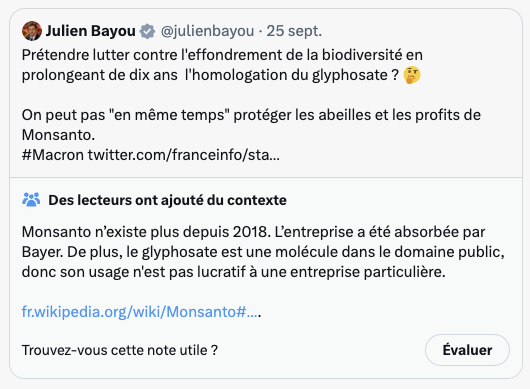
Task: Click the line 'prolongeant de dix ans l'homologation'
Action: point(210,75)
